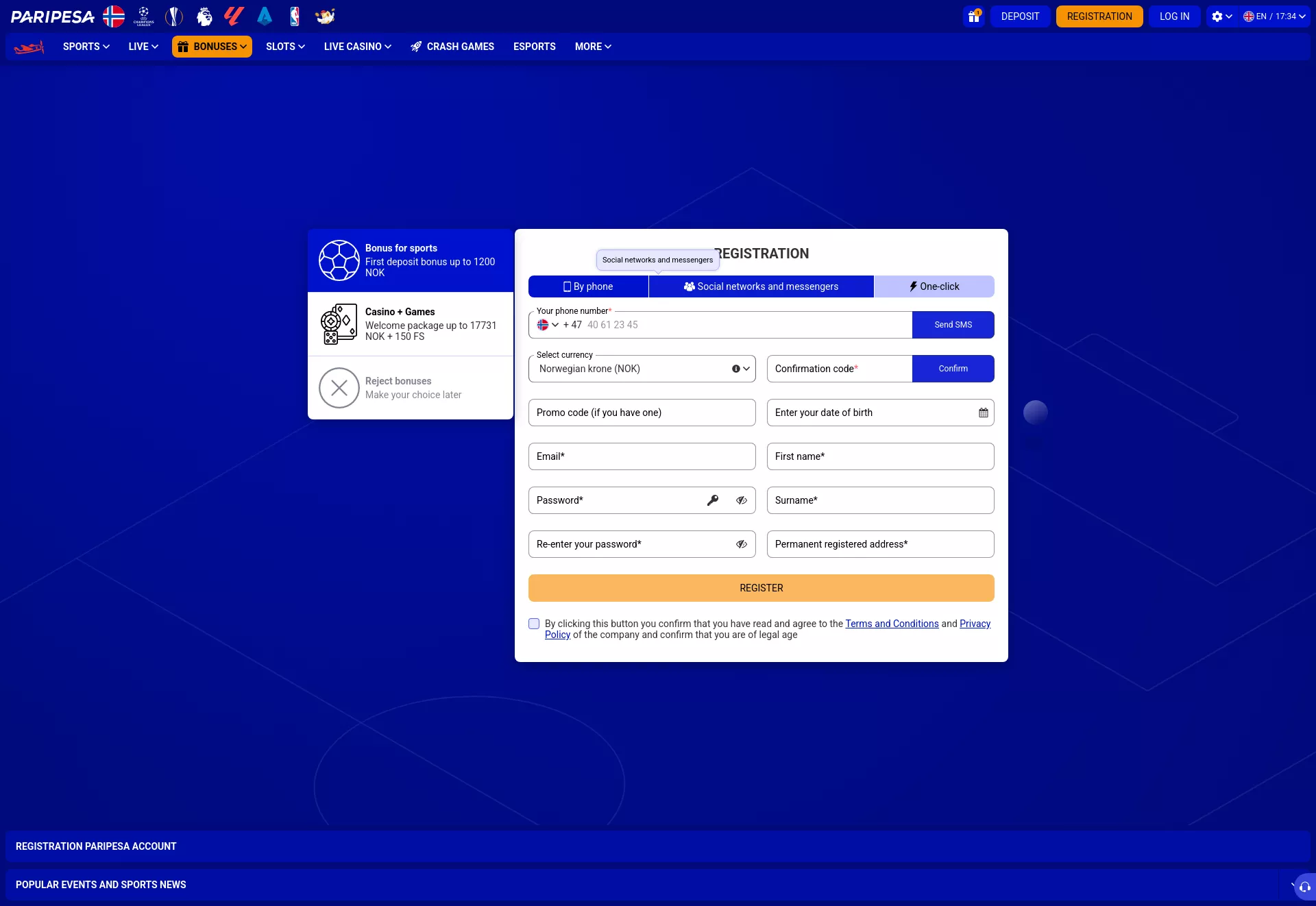Click the Deposit button
Screen dimensions: 1316x906
pyautogui.click(x=1020, y=16)
